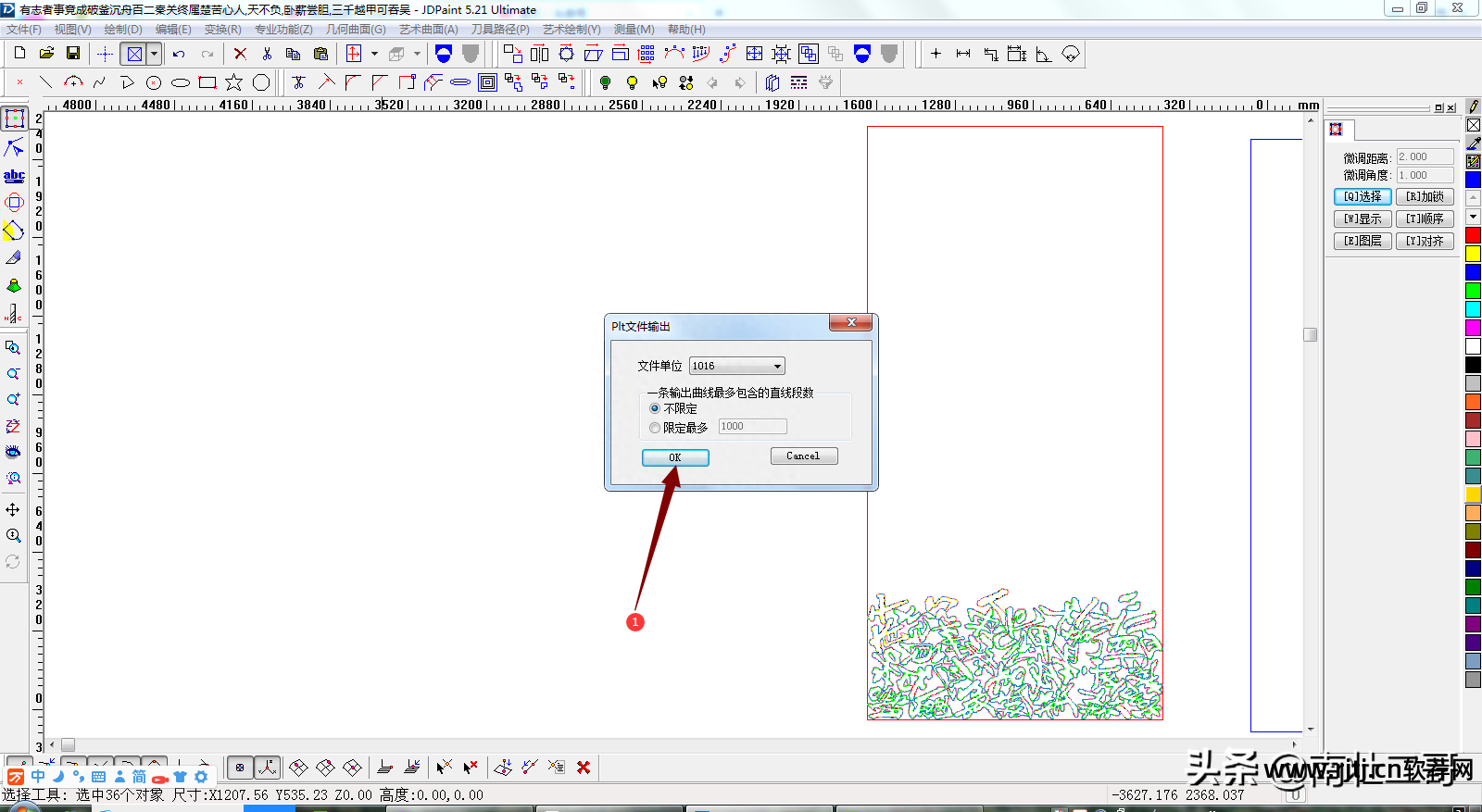This screenshot has width=1482, height=812.
Task: Click the scissors Cut icon
Action: pos(267,54)
